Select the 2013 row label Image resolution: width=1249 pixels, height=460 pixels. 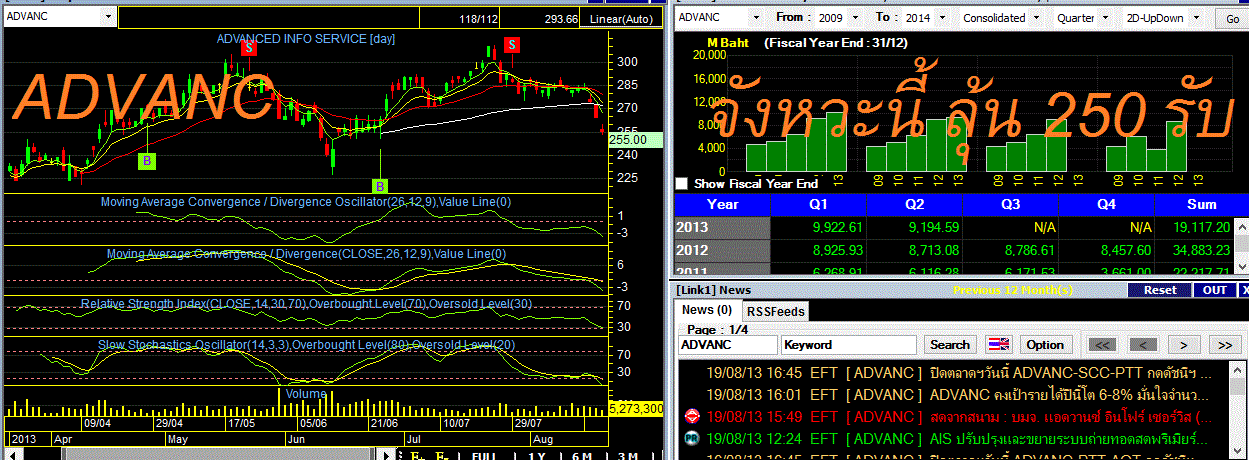point(723,228)
